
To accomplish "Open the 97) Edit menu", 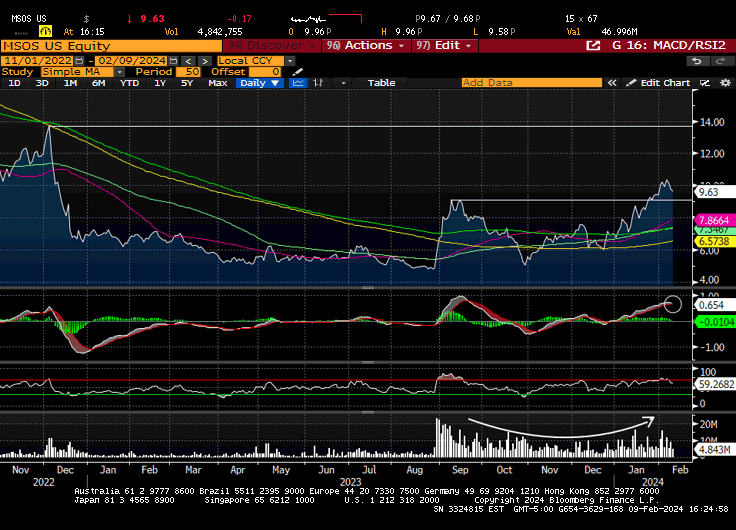I will pyautogui.click(x=445, y=46).
